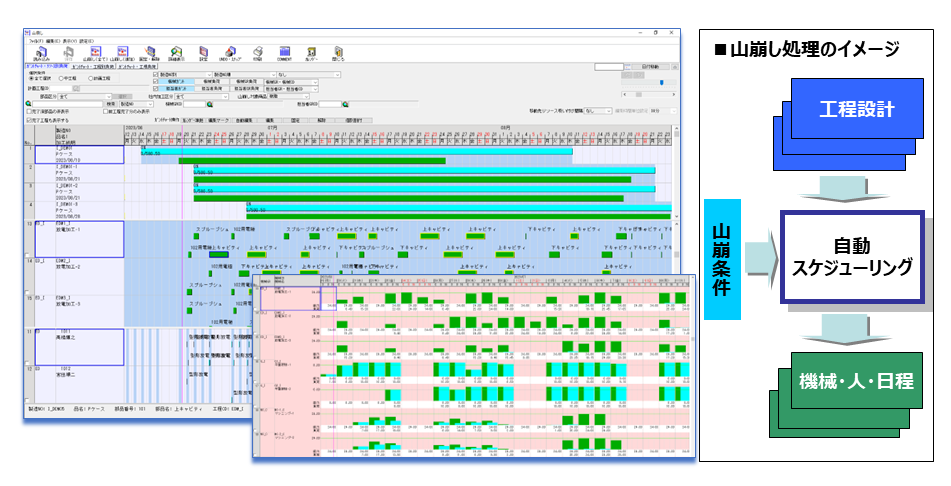Click the 山崩し app icon in the title bar

pyautogui.click(x=28, y=32)
